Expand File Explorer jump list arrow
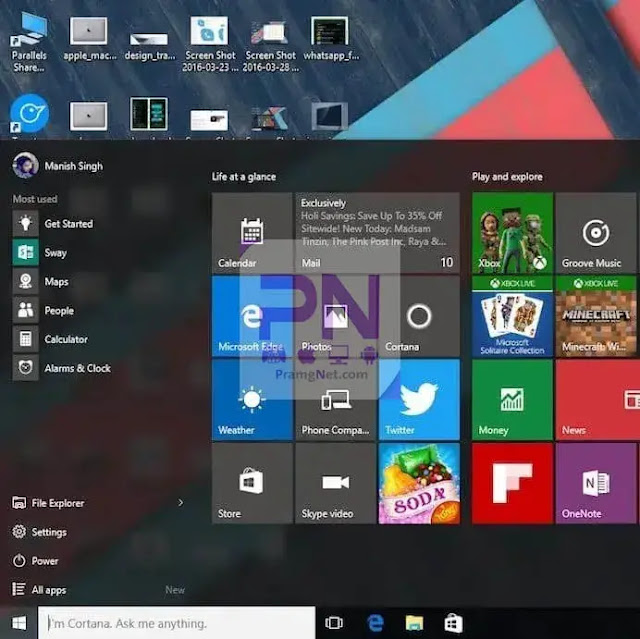Viewport: 640px width, 639px height. click(x=181, y=503)
